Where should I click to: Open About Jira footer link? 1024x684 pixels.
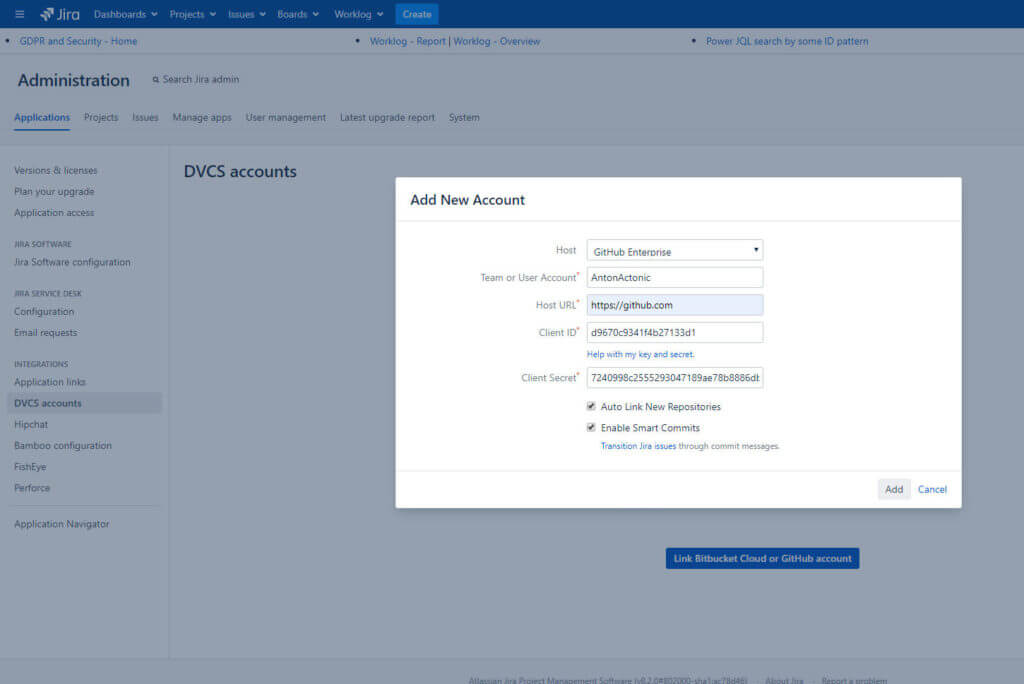point(784,680)
